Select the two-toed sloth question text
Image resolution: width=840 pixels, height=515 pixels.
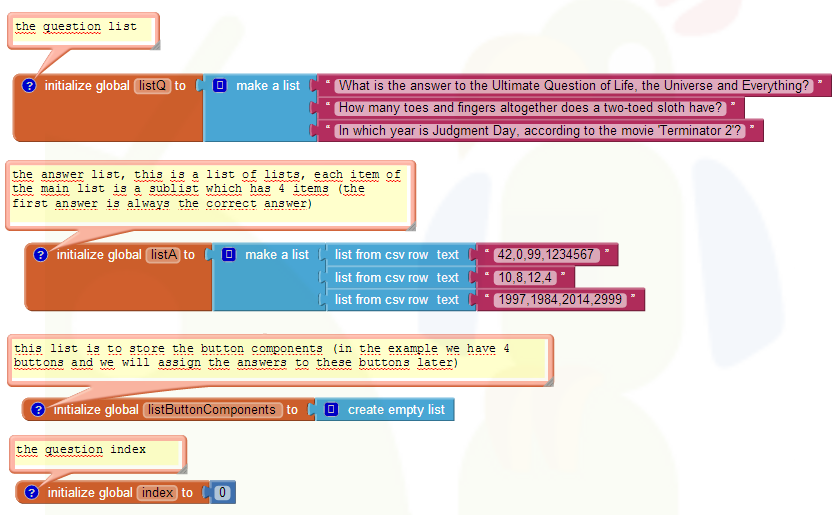(530, 107)
